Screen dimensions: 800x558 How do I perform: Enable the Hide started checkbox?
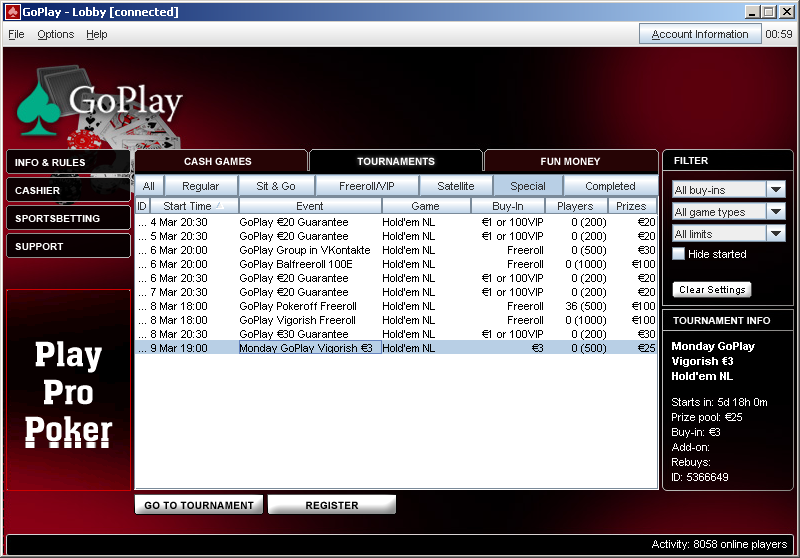pyautogui.click(x=679, y=254)
